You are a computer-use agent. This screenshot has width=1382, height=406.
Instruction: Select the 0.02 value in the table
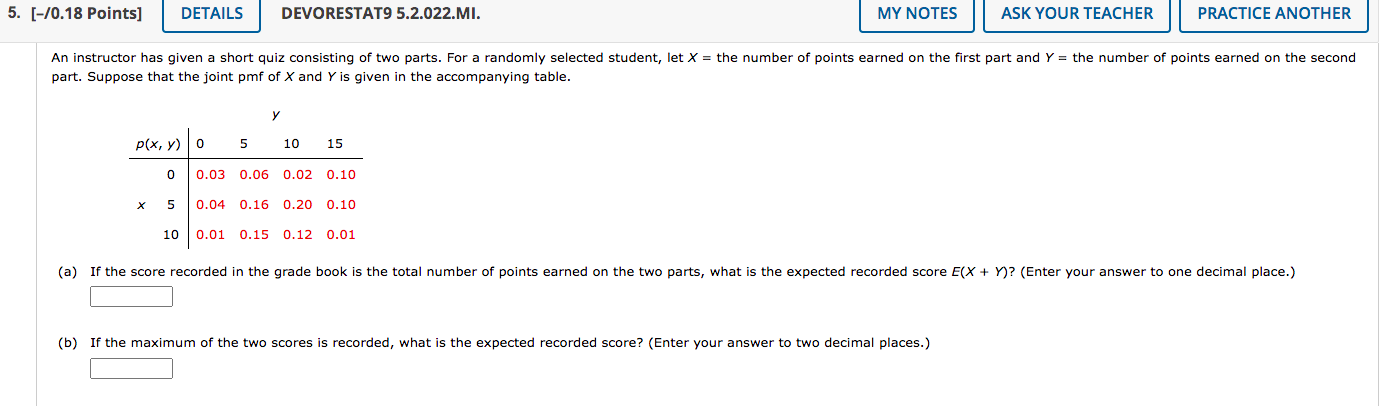coord(297,175)
